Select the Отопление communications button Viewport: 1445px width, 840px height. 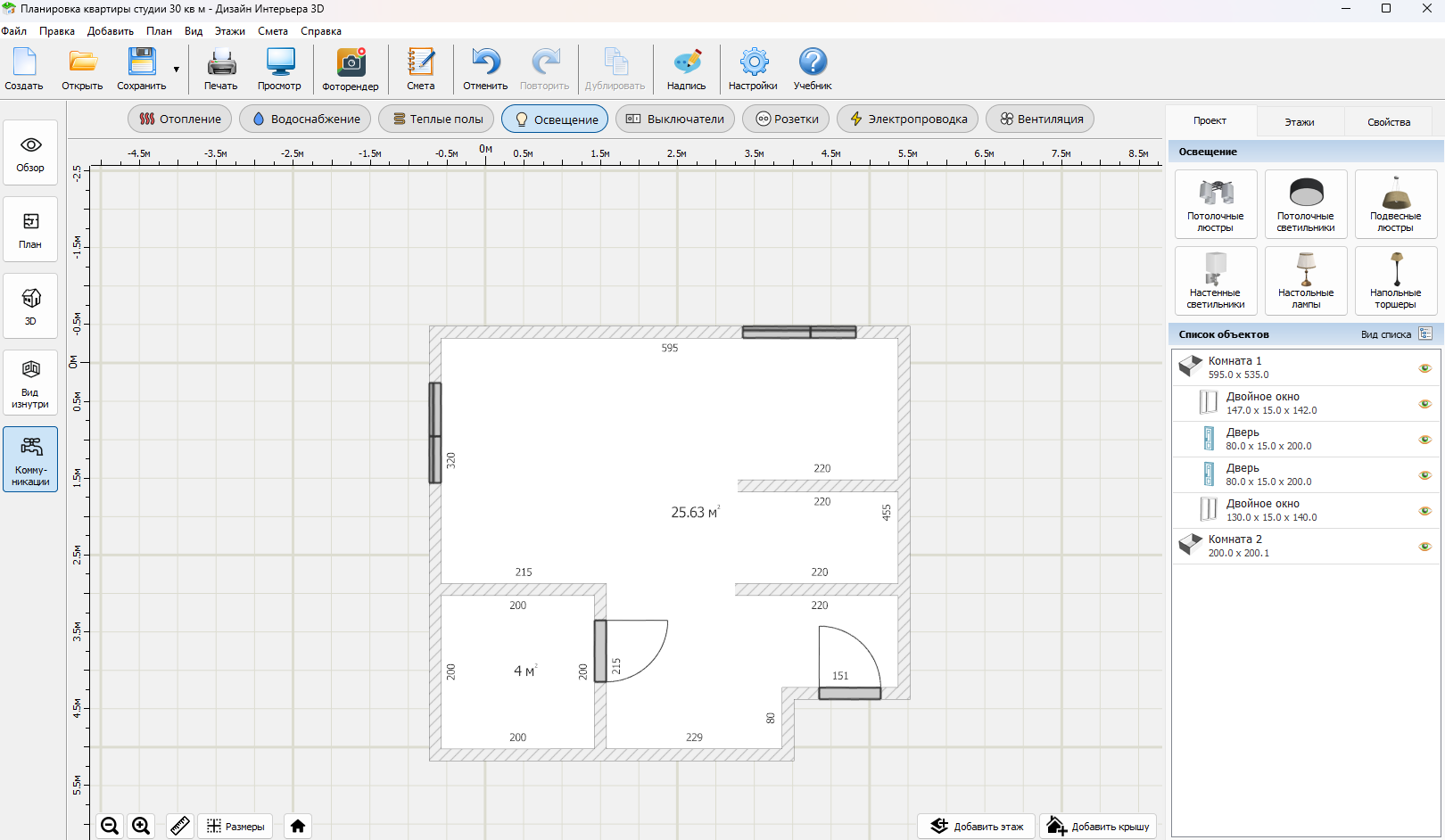(180, 119)
